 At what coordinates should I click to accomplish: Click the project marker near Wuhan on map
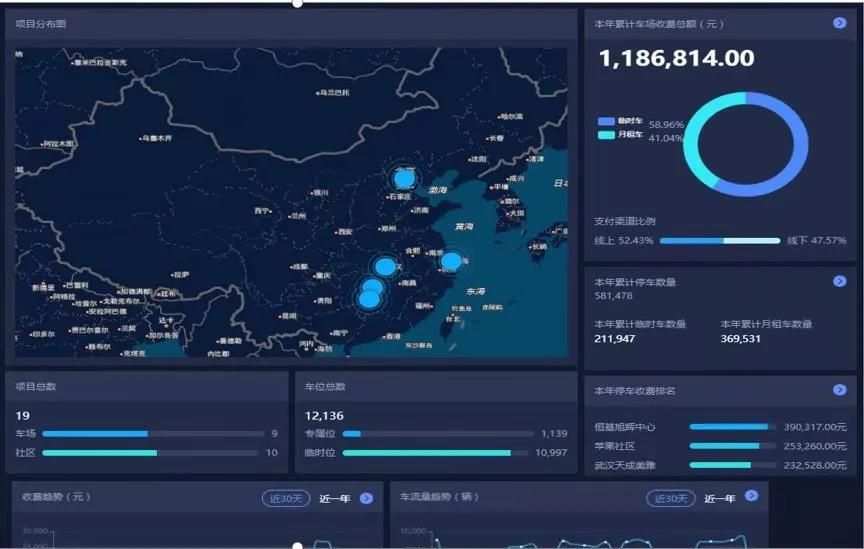click(385, 267)
